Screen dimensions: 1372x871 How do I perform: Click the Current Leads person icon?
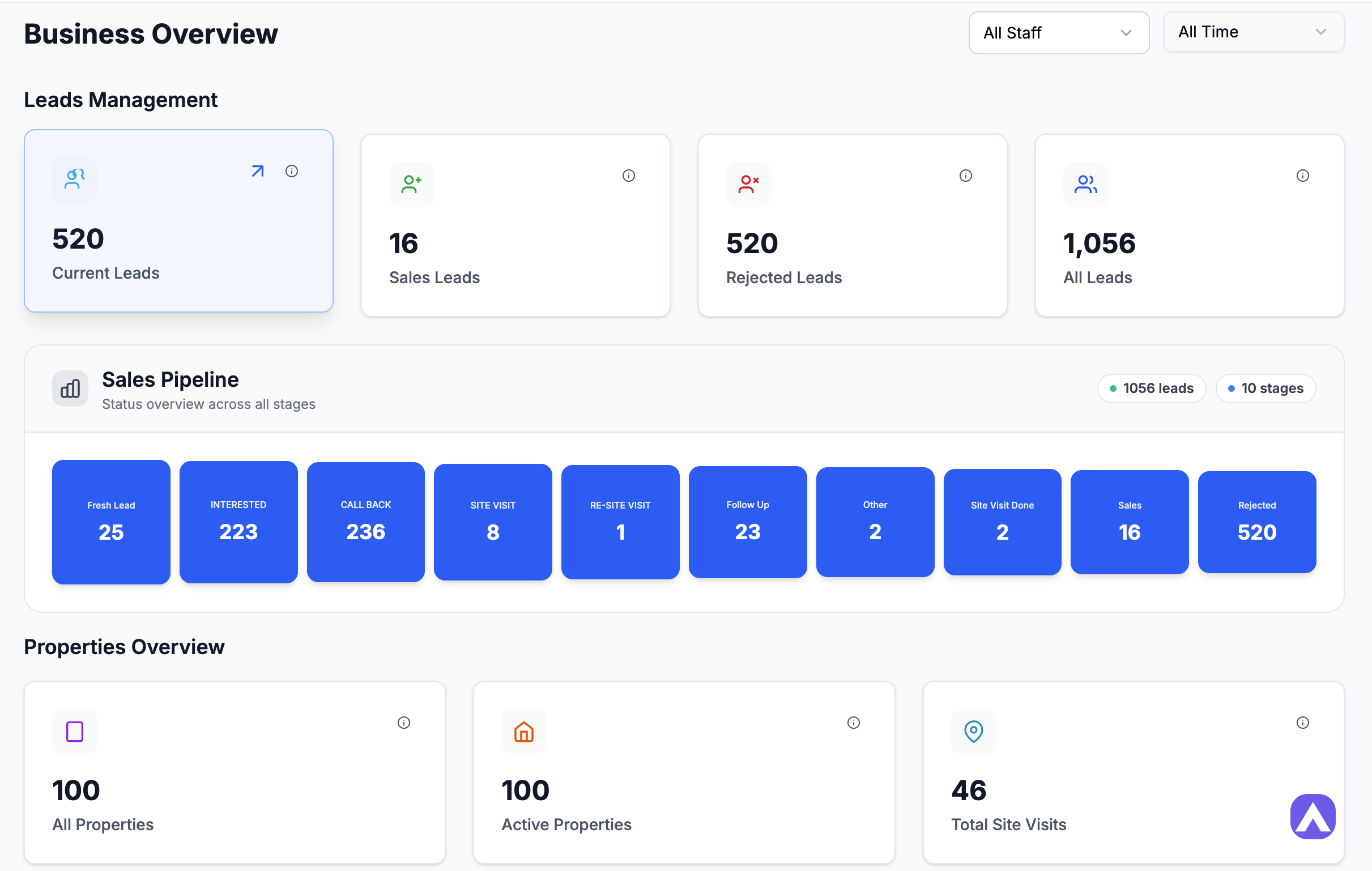pyautogui.click(x=74, y=180)
